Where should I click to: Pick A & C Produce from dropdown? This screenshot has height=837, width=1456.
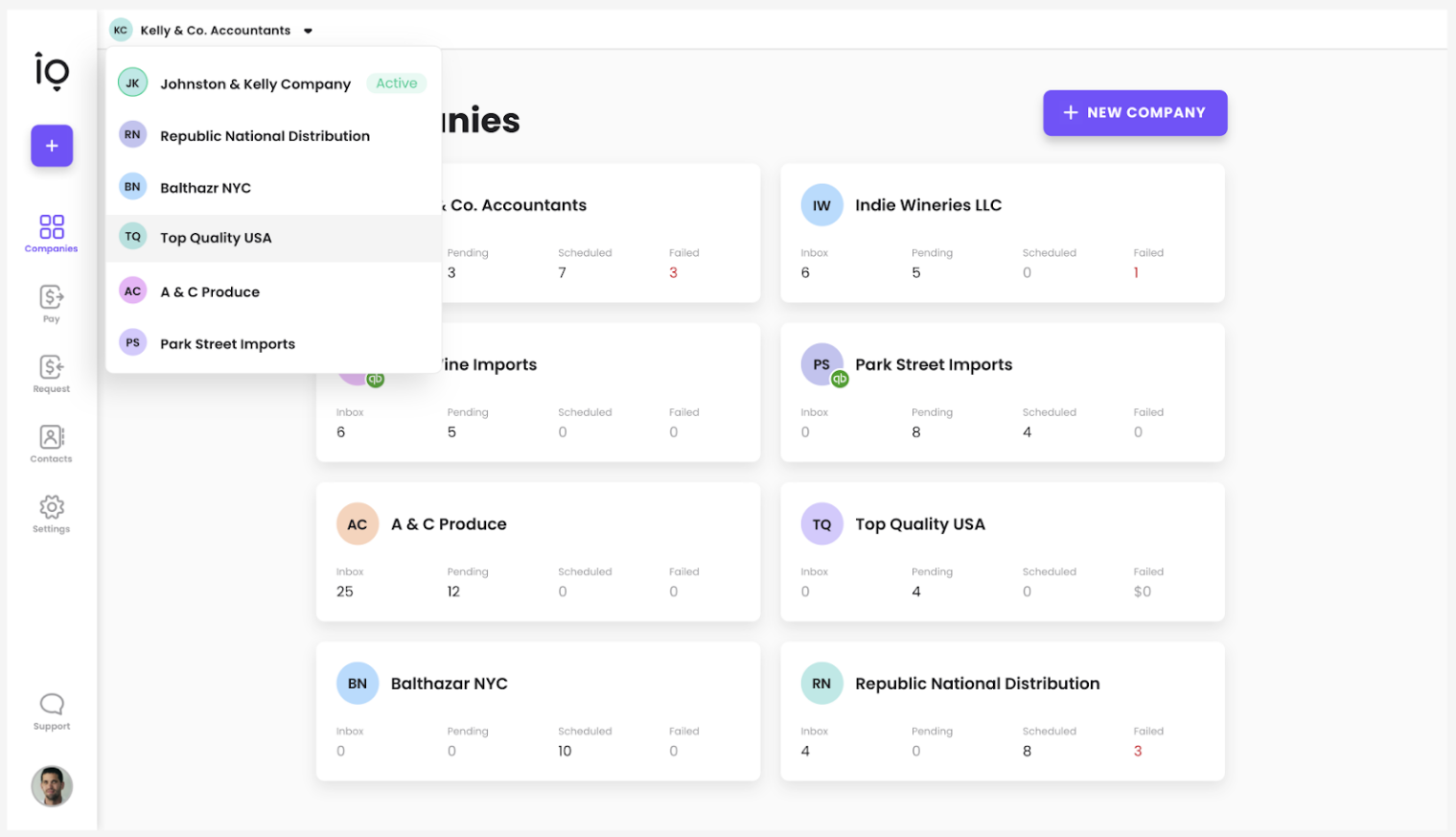(273, 291)
